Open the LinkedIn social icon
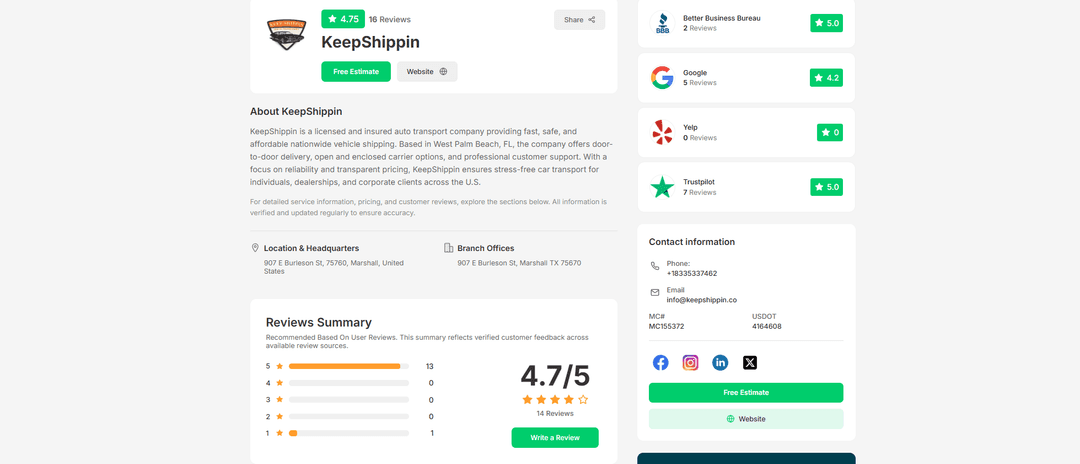 [720, 363]
